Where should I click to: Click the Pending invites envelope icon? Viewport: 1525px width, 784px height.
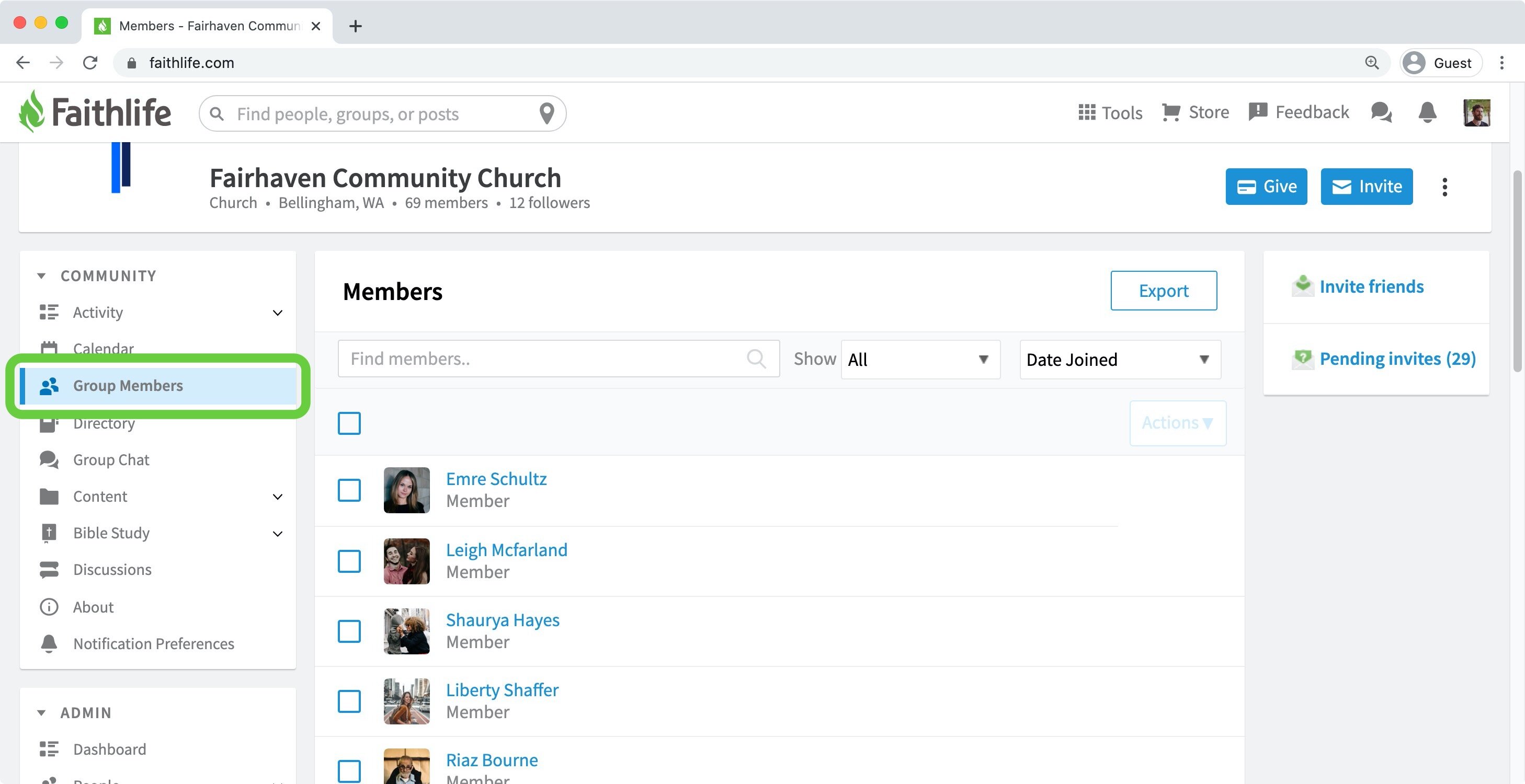[x=1302, y=359]
